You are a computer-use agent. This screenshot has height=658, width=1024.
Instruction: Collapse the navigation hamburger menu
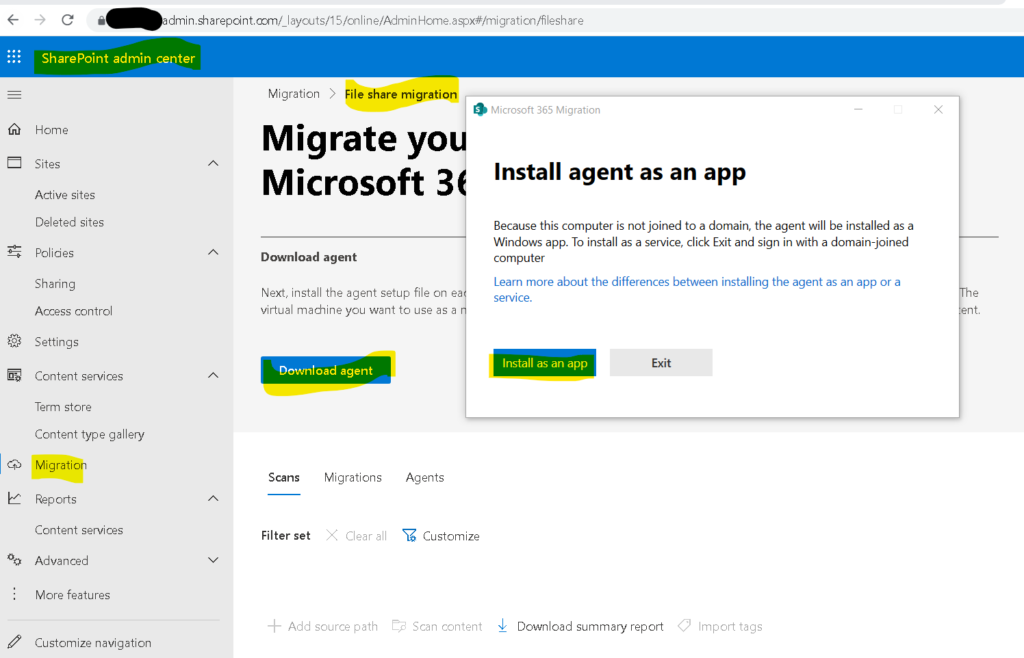14,95
